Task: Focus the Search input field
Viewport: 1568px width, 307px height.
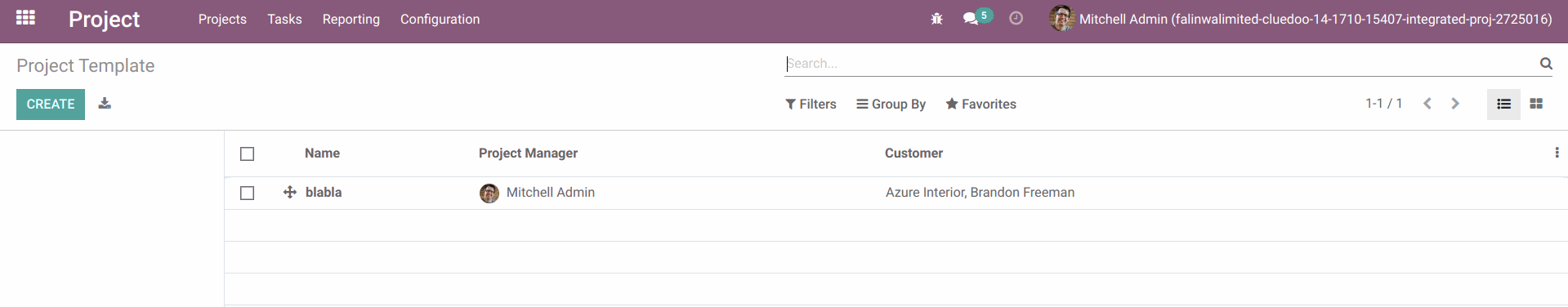Action: (1160, 63)
